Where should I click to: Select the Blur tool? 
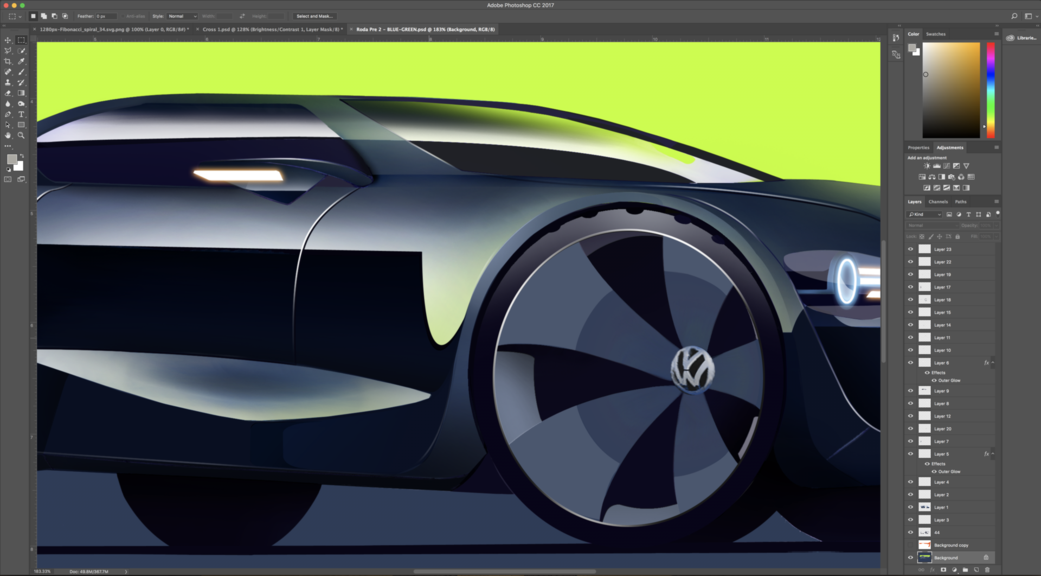pos(8,104)
